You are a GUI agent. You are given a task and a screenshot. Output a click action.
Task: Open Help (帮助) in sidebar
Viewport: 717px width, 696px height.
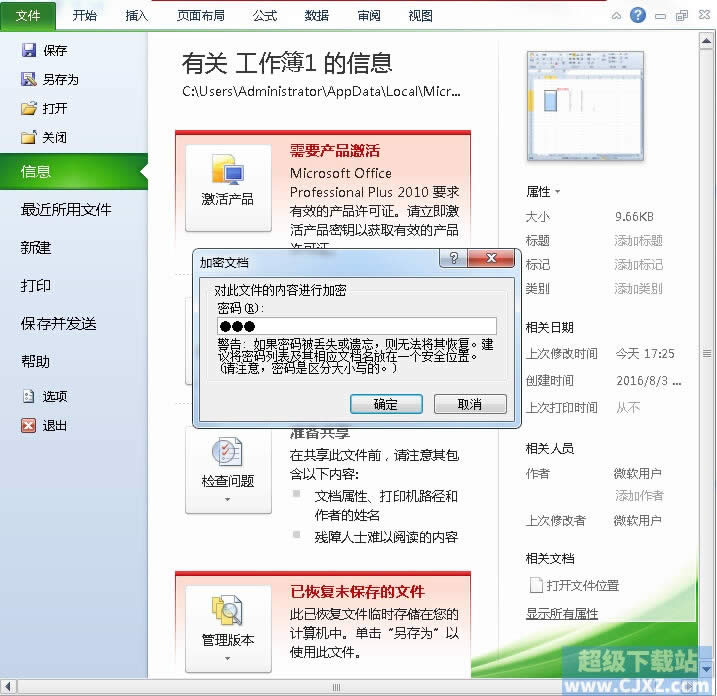click(x=36, y=362)
